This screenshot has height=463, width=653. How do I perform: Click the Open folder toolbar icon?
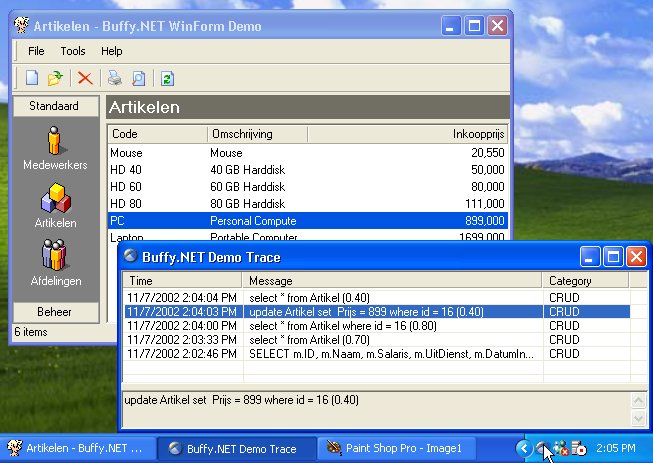pyautogui.click(x=55, y=78)
